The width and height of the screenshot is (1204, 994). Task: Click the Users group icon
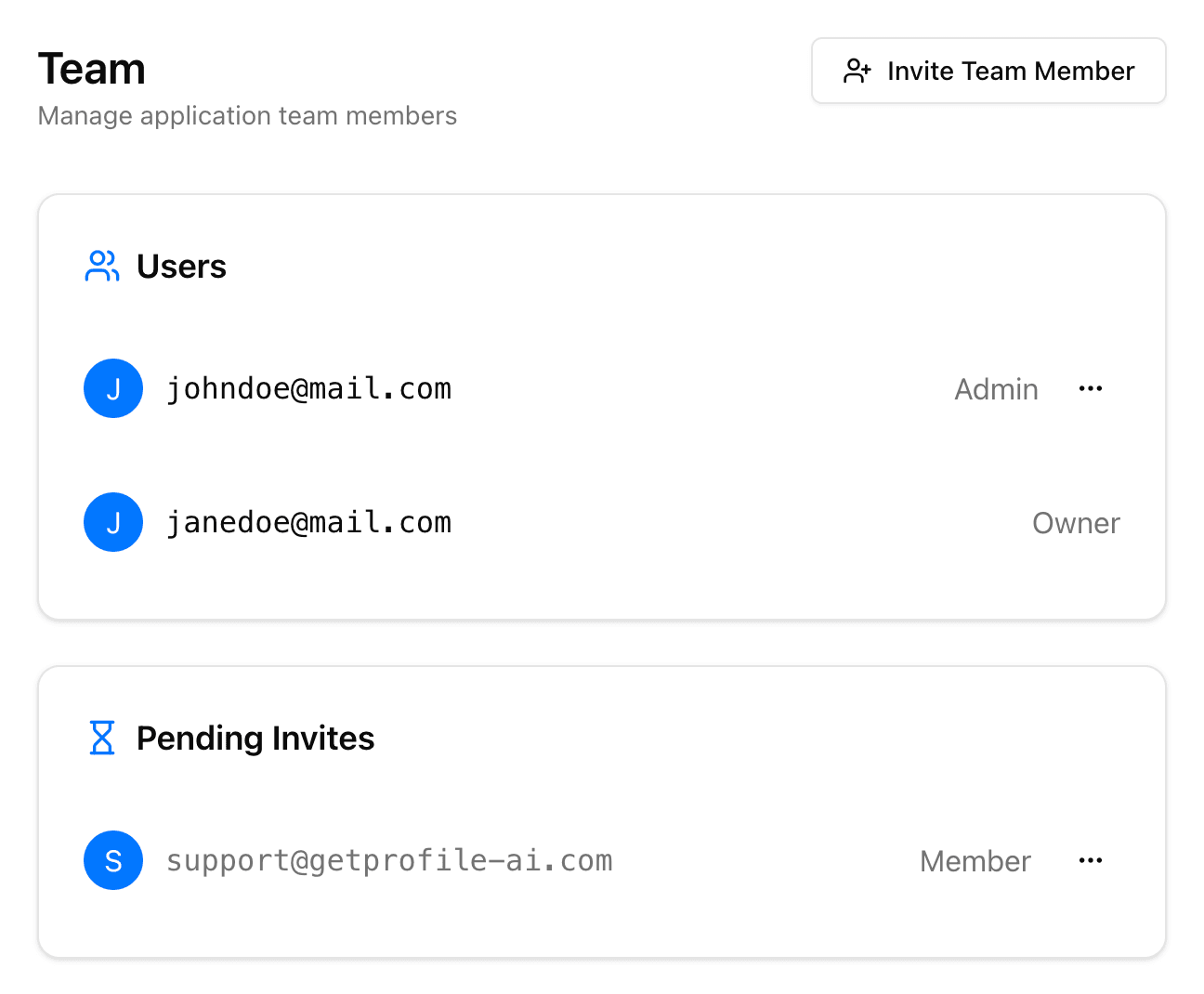(102, 267)
